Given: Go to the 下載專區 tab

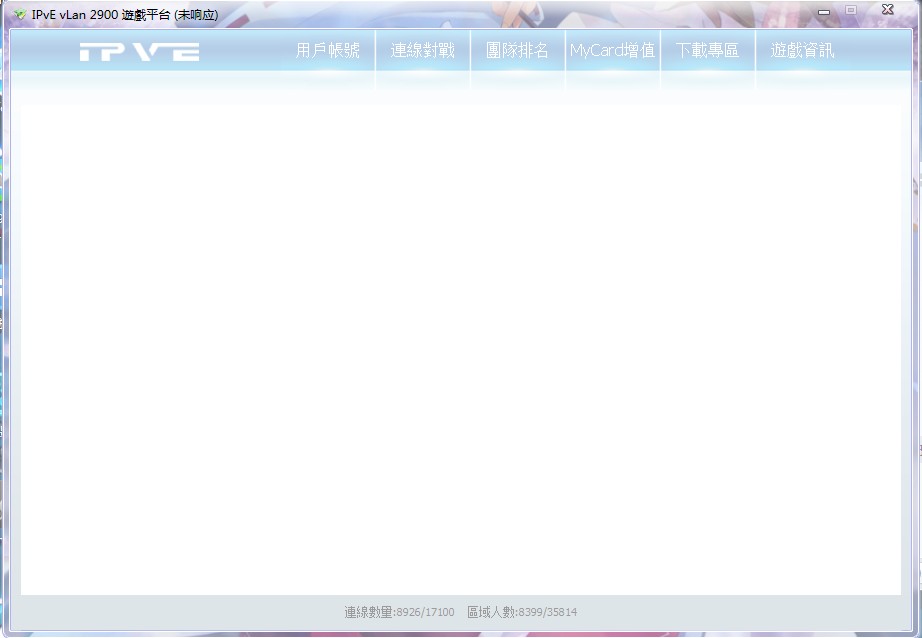Looking at the screenshot, I should (707, 51).
